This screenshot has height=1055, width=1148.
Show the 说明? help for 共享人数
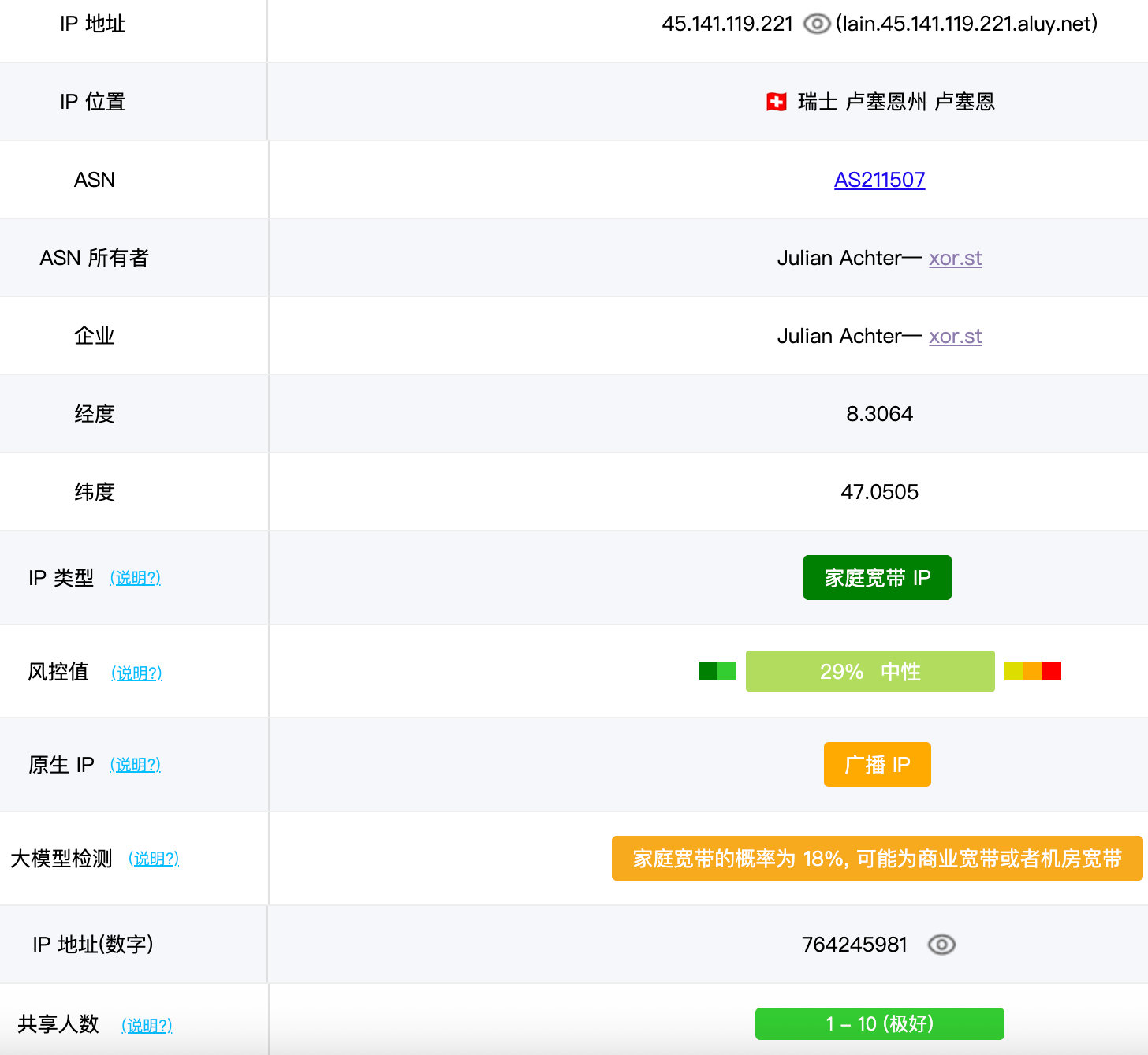(147, 1025)
